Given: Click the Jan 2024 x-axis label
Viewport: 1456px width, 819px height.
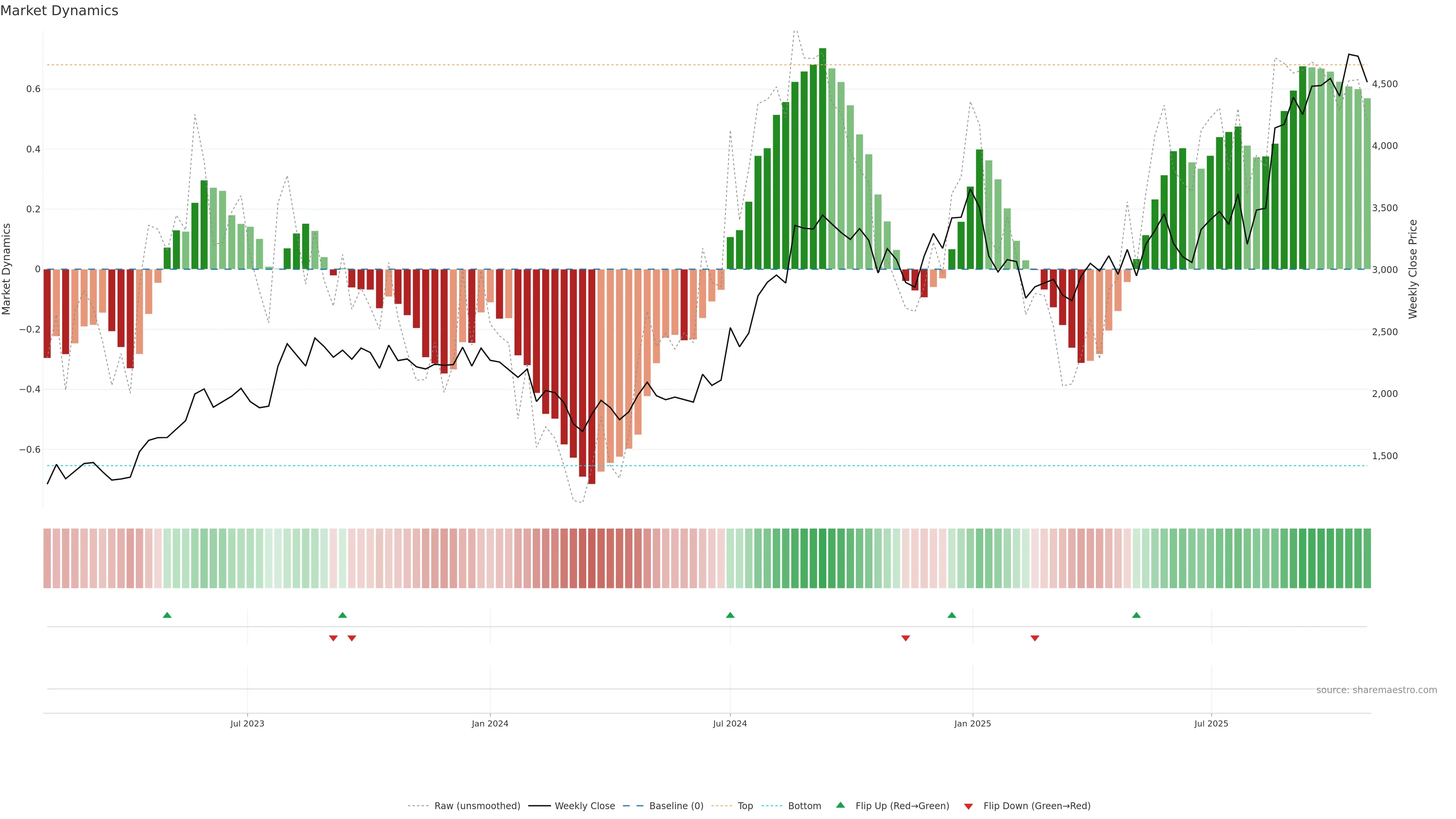Looking at the screenshot, I should [x=490, y=723].
